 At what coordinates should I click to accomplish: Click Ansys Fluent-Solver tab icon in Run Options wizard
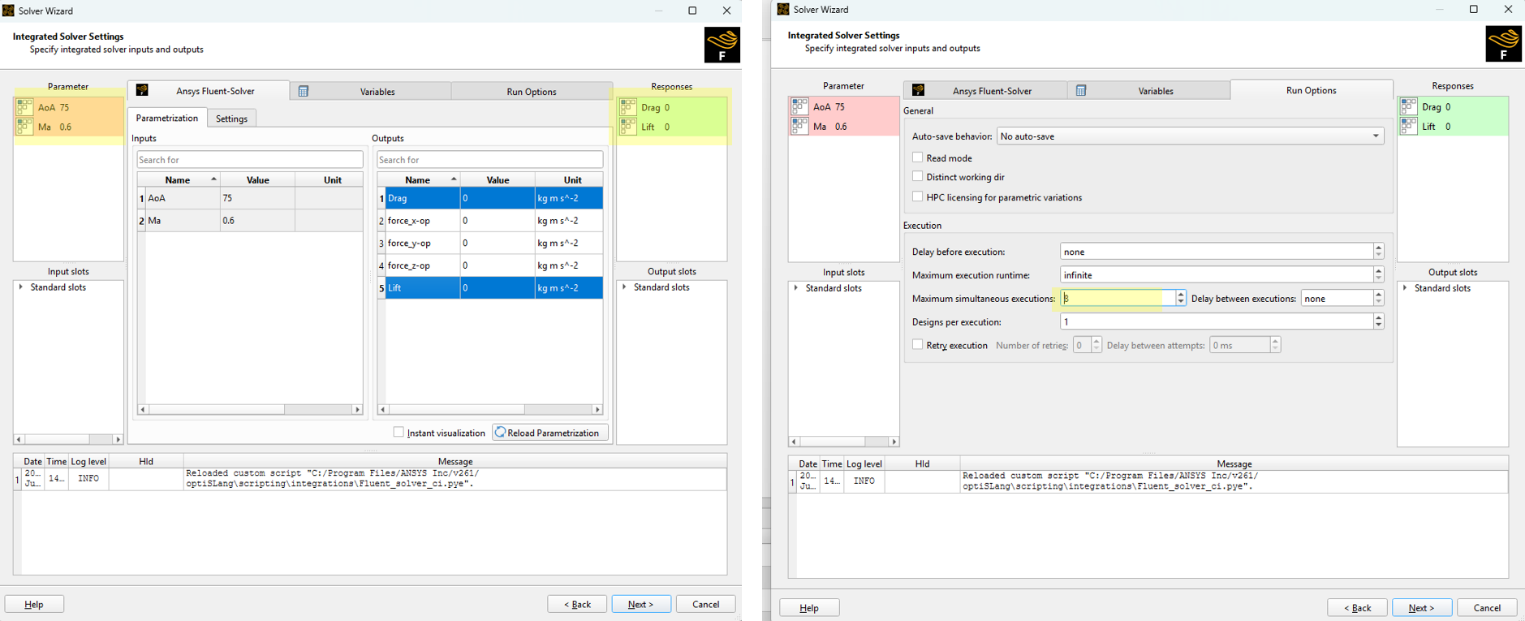[x=918, y=91]
